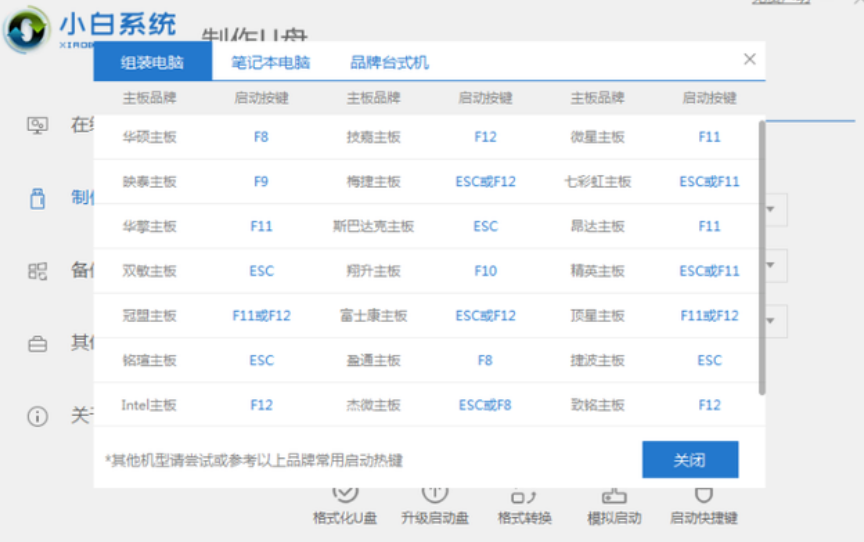Expand the first dropdown arrow behind dialog
This screenshot has width=864, height=542.
pos(771,209)
